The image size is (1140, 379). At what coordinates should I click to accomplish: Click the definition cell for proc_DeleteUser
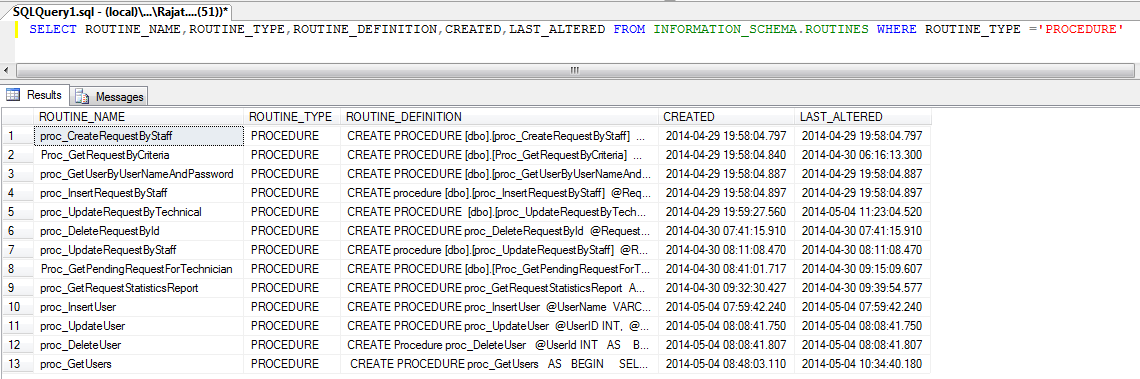tap(499, 345)
